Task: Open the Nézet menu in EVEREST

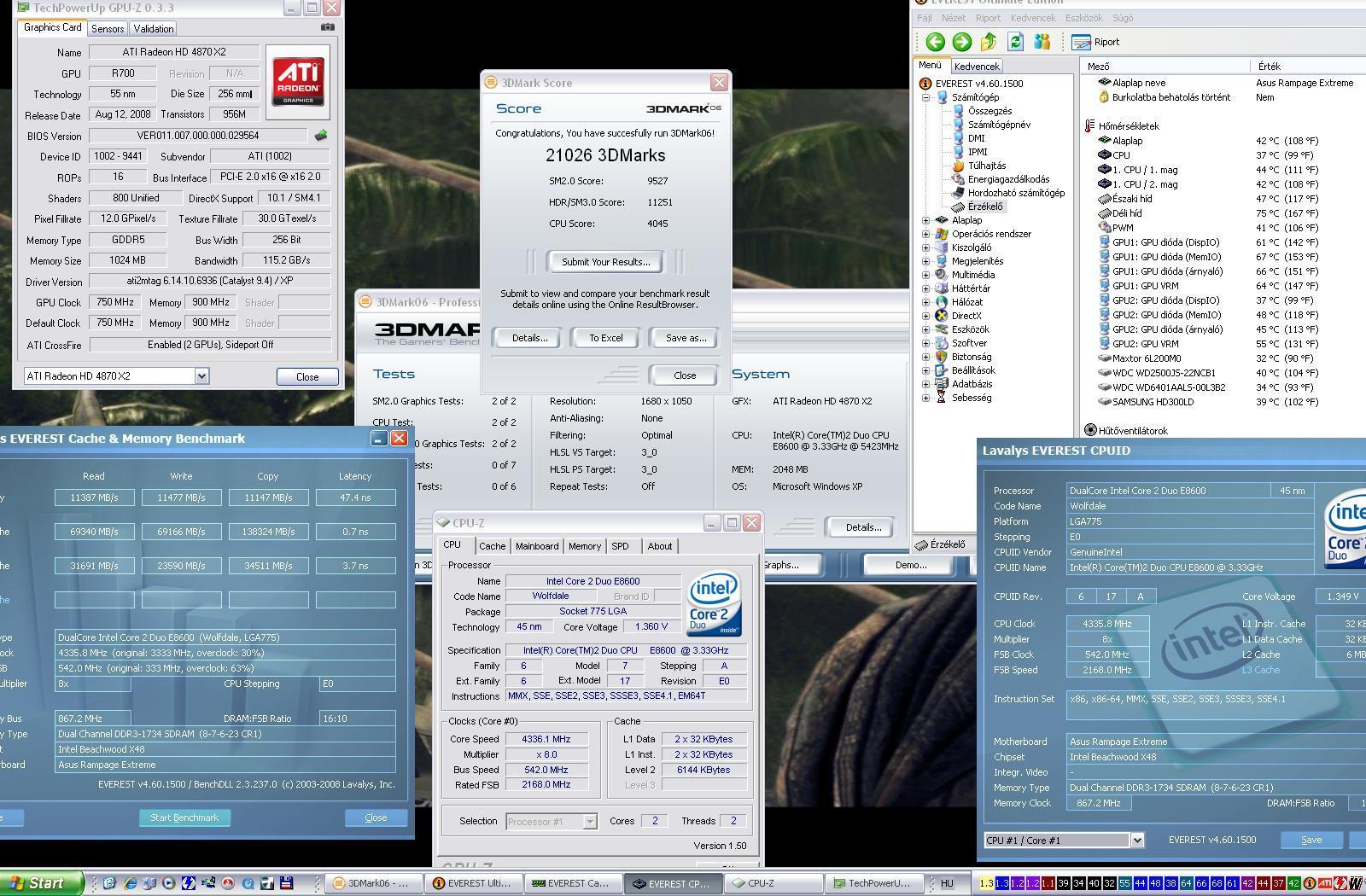Action: [954, 18]
